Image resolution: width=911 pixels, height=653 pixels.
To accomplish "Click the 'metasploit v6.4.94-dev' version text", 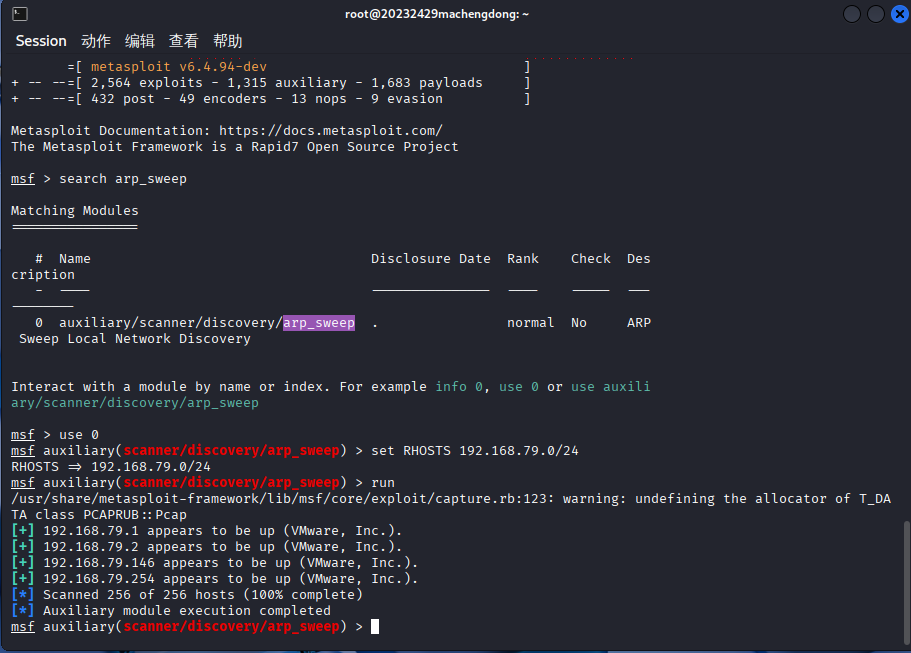I will [x=178, y=67].
